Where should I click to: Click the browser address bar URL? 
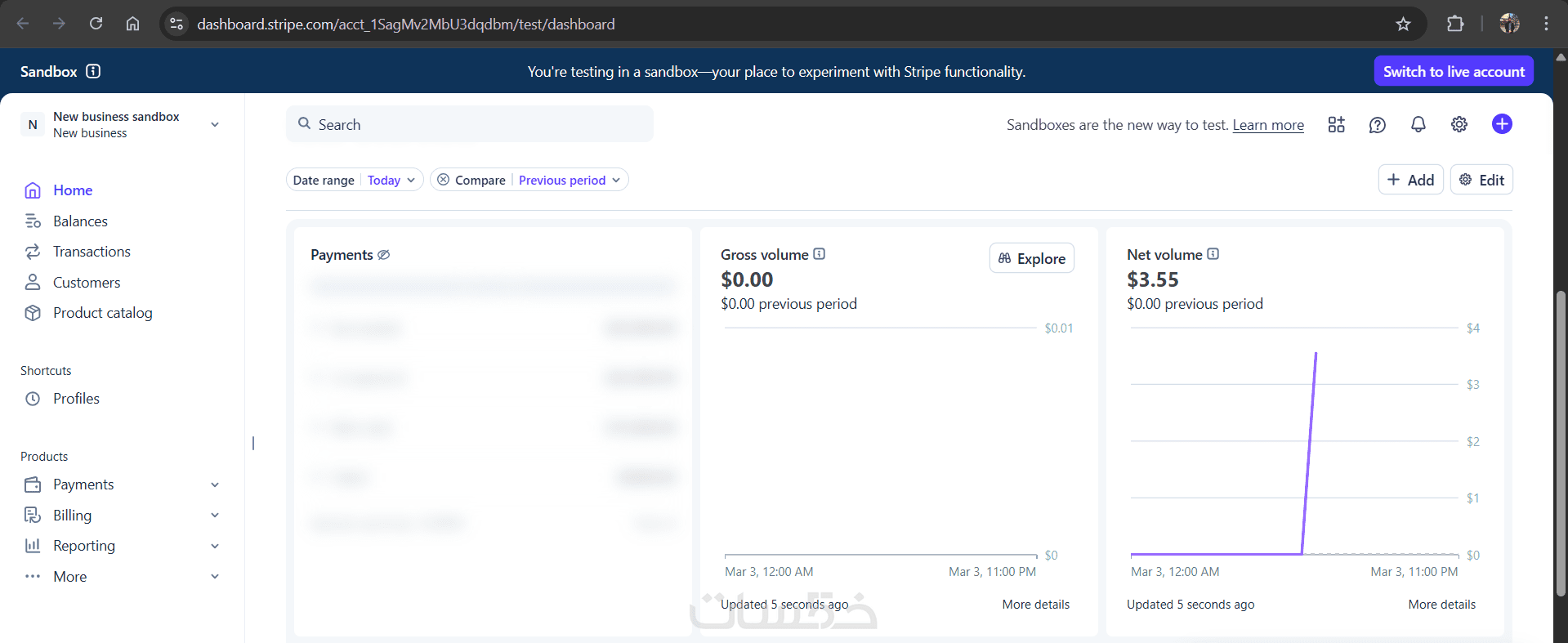coord(406,25)
